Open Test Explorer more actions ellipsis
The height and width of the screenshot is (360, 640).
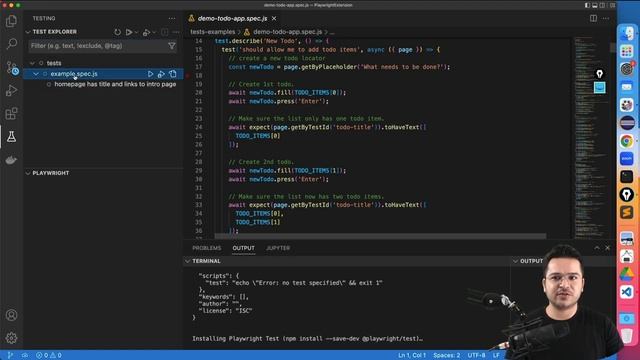point(176,32)
